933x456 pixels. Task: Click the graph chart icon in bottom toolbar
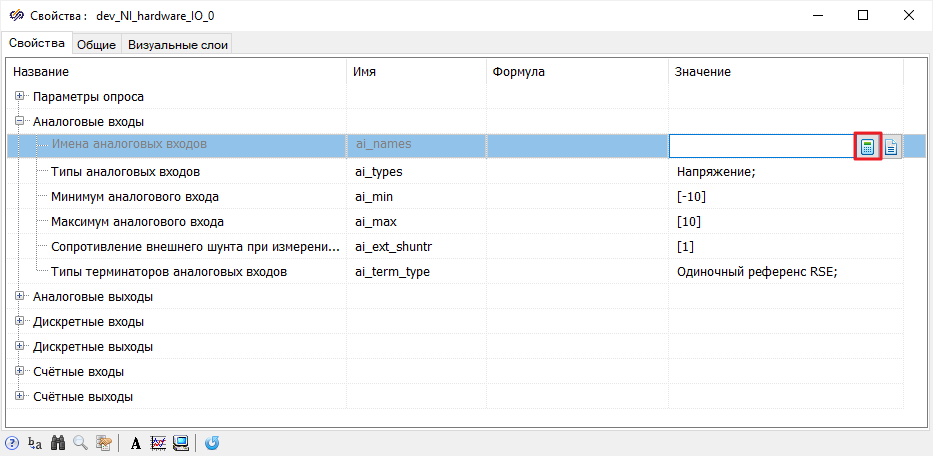tap(158, 443)
